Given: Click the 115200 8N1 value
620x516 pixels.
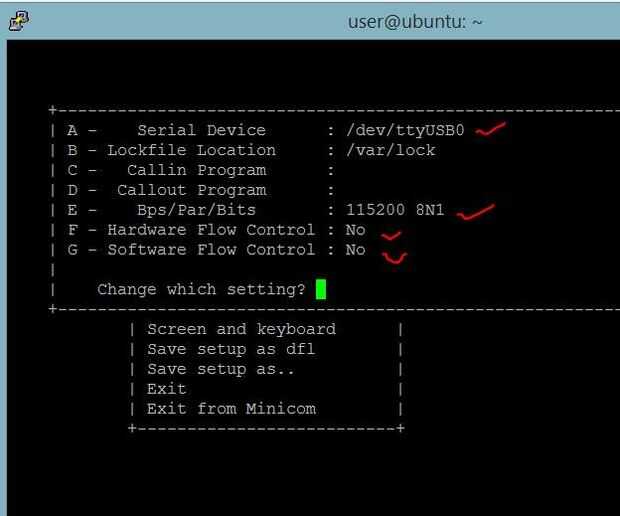Looking at the screenshot, I should click(x=395, y=210).
